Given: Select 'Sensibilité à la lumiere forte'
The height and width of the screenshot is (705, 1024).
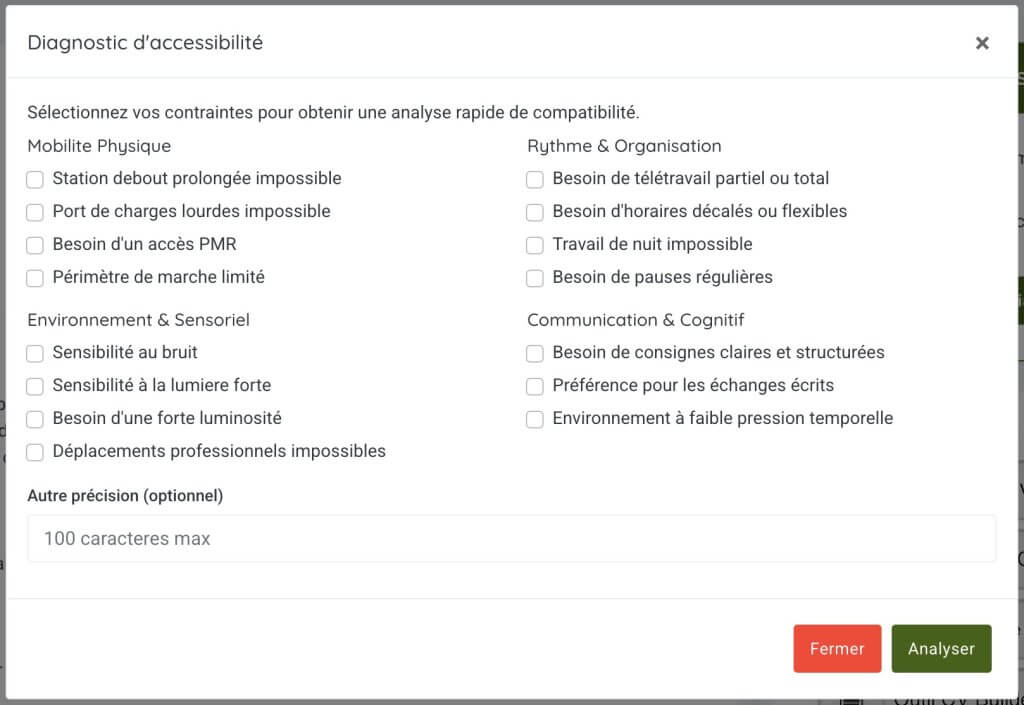Looking at the screenshot, I should coord(36,387).
